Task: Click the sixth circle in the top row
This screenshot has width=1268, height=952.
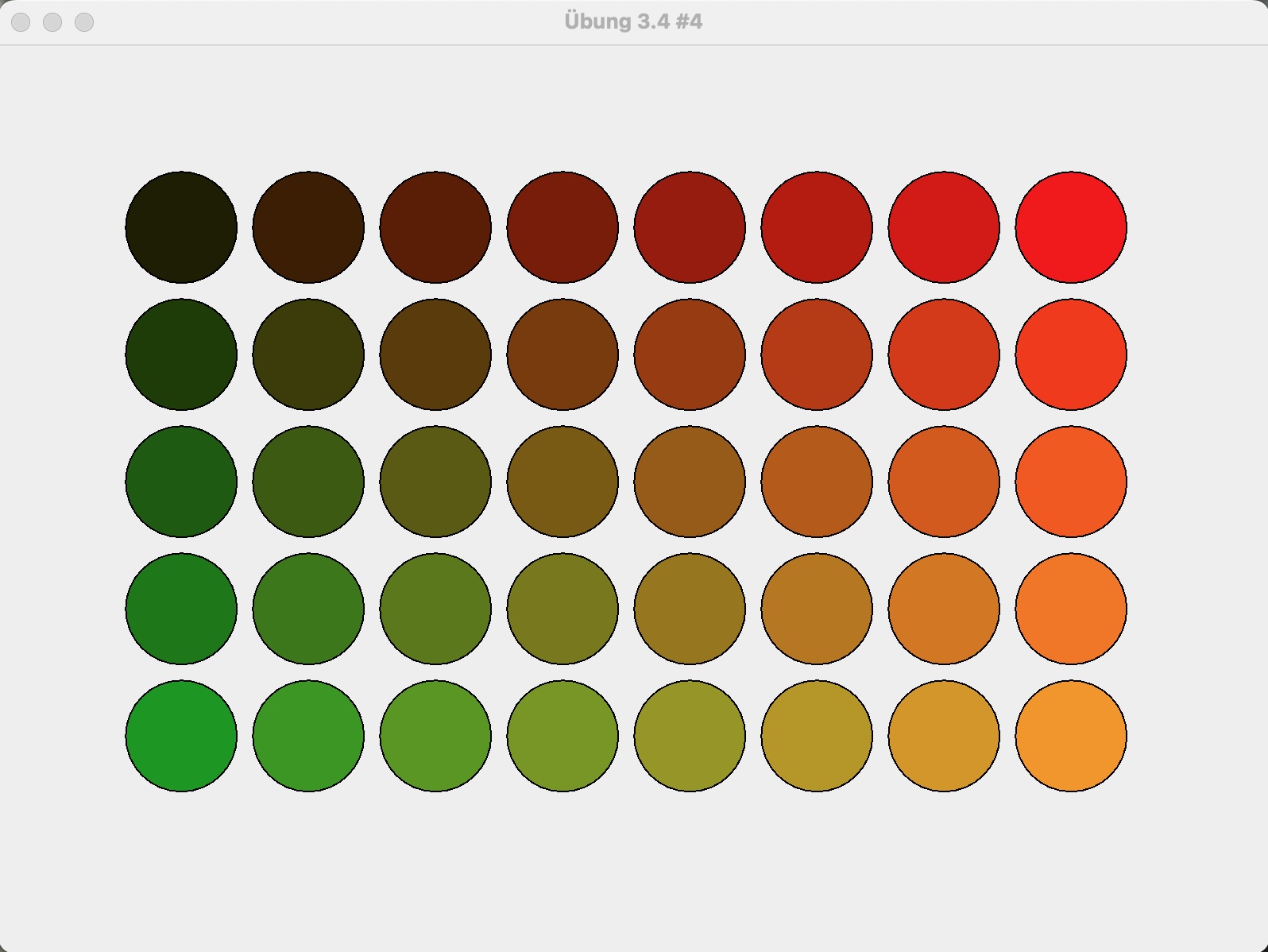Action: 817,227
